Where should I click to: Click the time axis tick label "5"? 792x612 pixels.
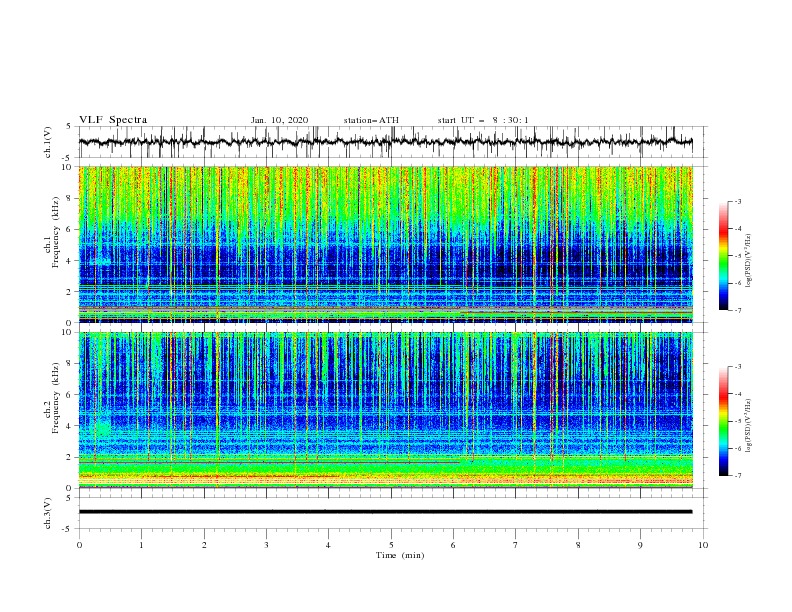pyautogui.click(x=391, y=545)
